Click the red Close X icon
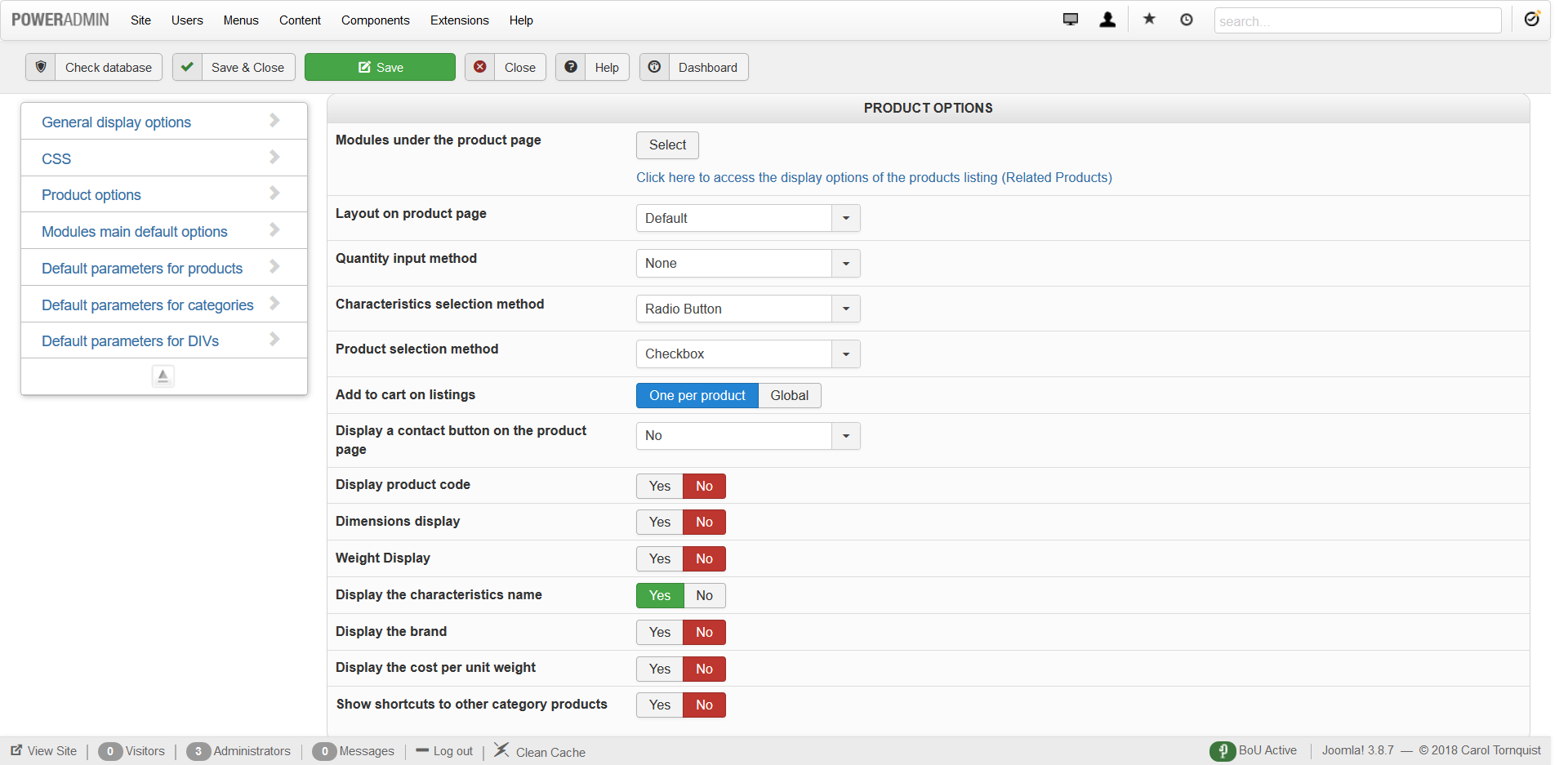The image size is (1568, 765). point(480,67)
